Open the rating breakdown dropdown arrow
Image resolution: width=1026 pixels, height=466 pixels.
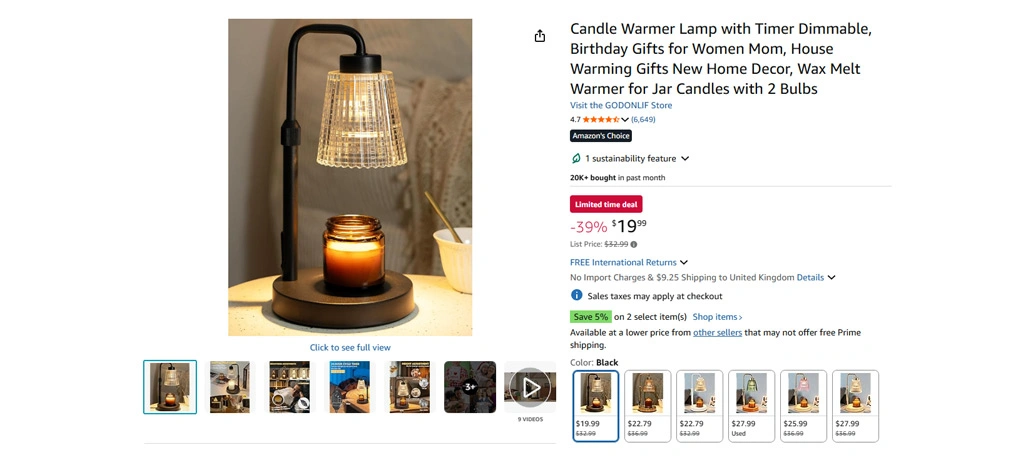point(625,120)
